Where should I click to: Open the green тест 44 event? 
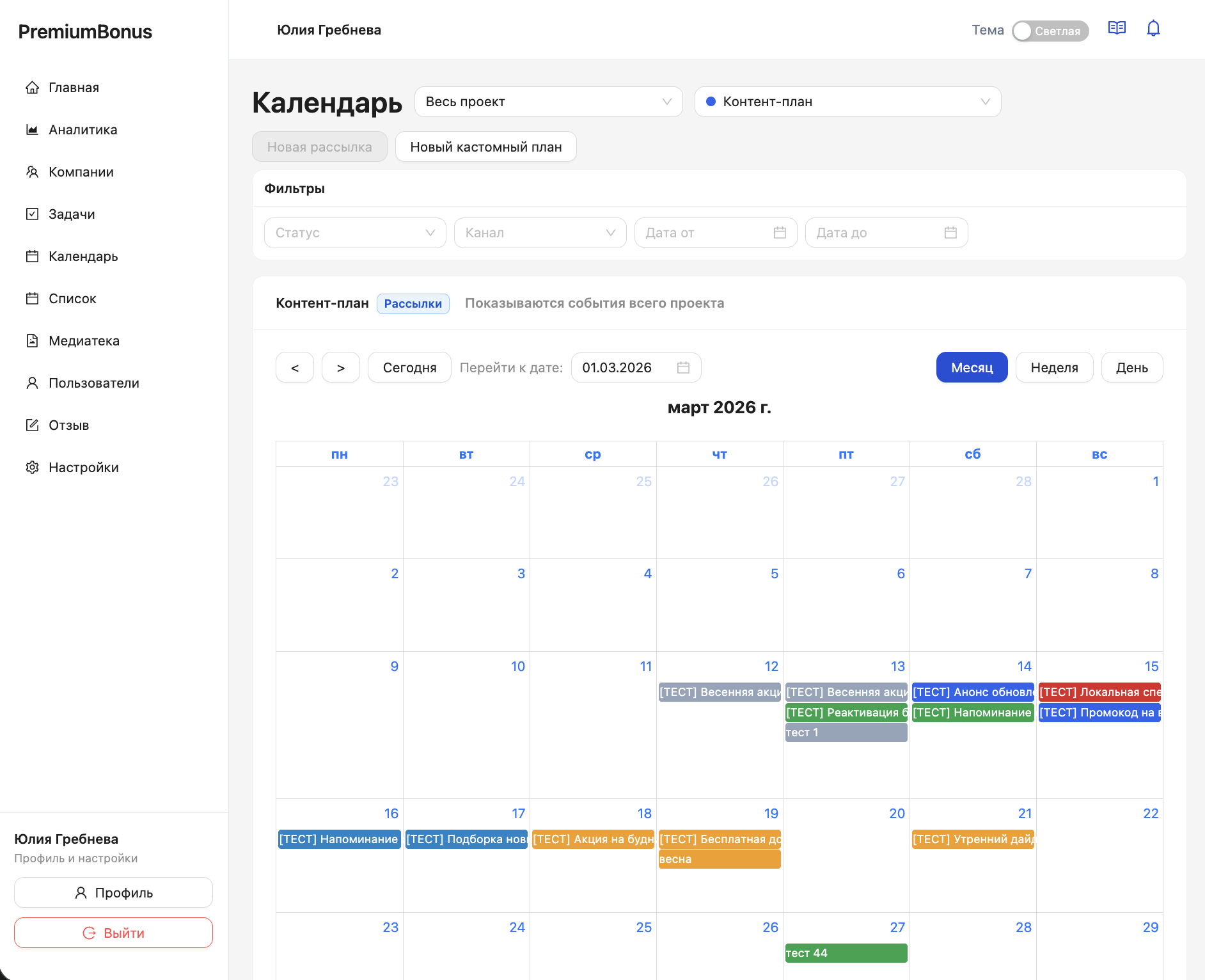[846, 953]
